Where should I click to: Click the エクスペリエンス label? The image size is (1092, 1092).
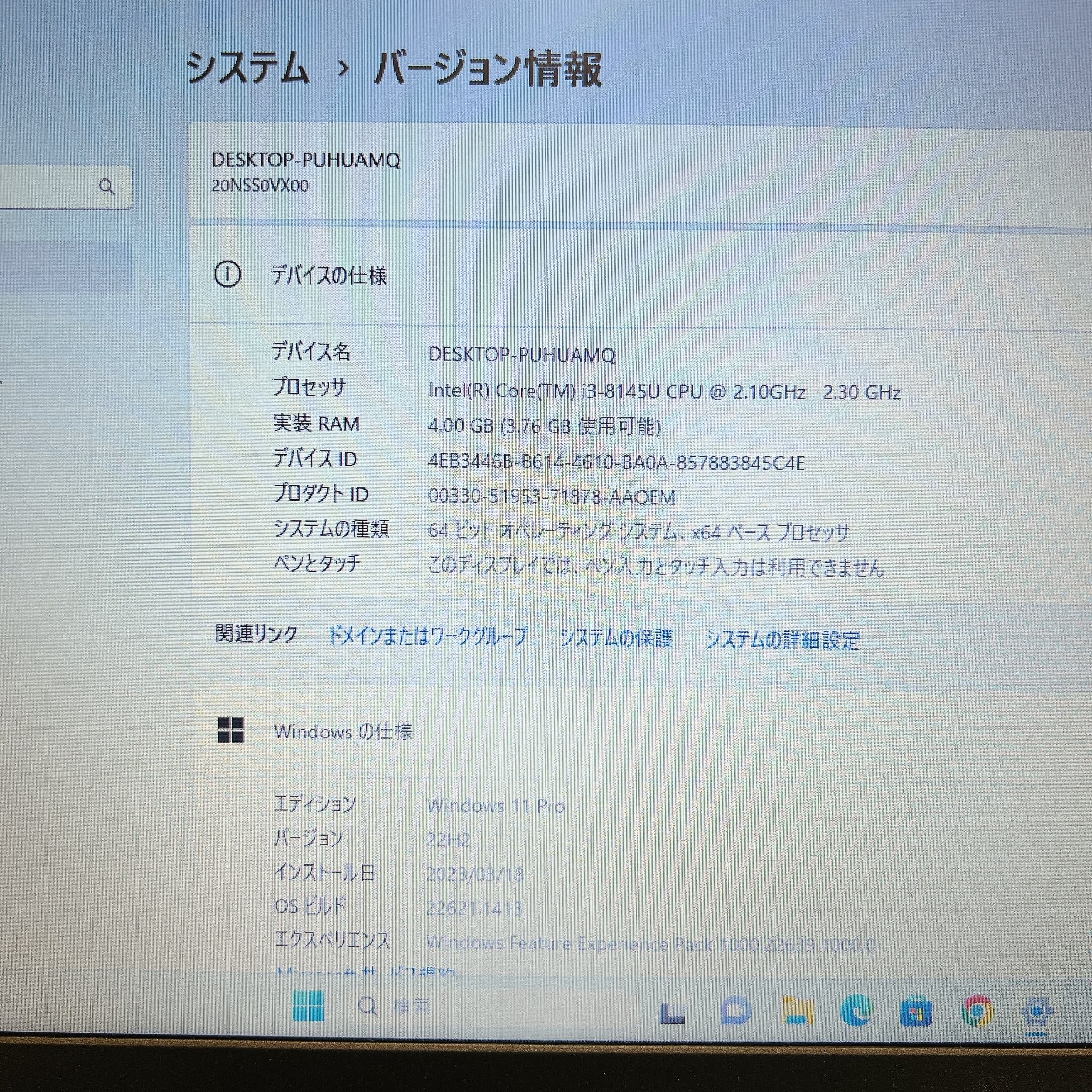point(332,940)
